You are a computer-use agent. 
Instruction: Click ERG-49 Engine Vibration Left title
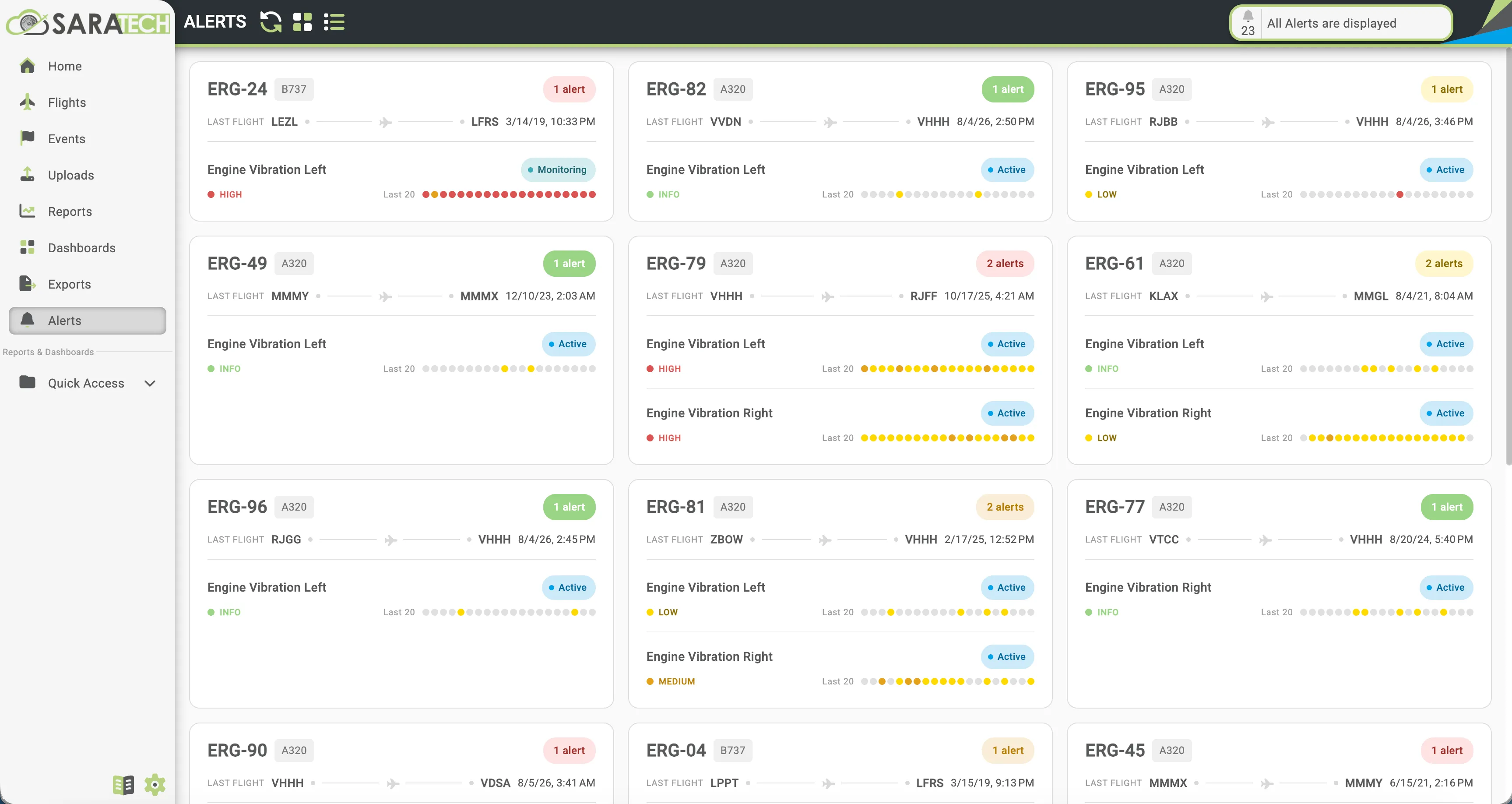point(267,344)
